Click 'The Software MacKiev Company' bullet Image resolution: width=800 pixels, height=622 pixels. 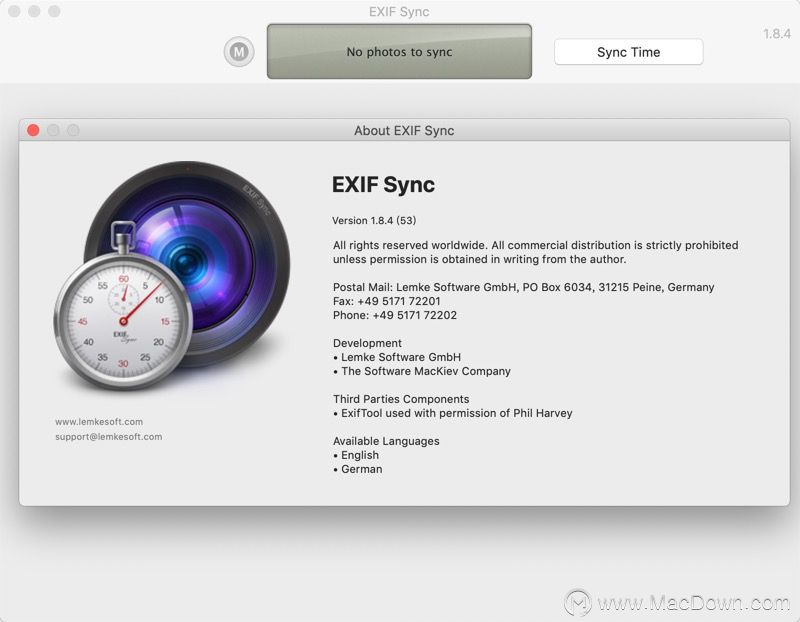click(x=422, y=371)
